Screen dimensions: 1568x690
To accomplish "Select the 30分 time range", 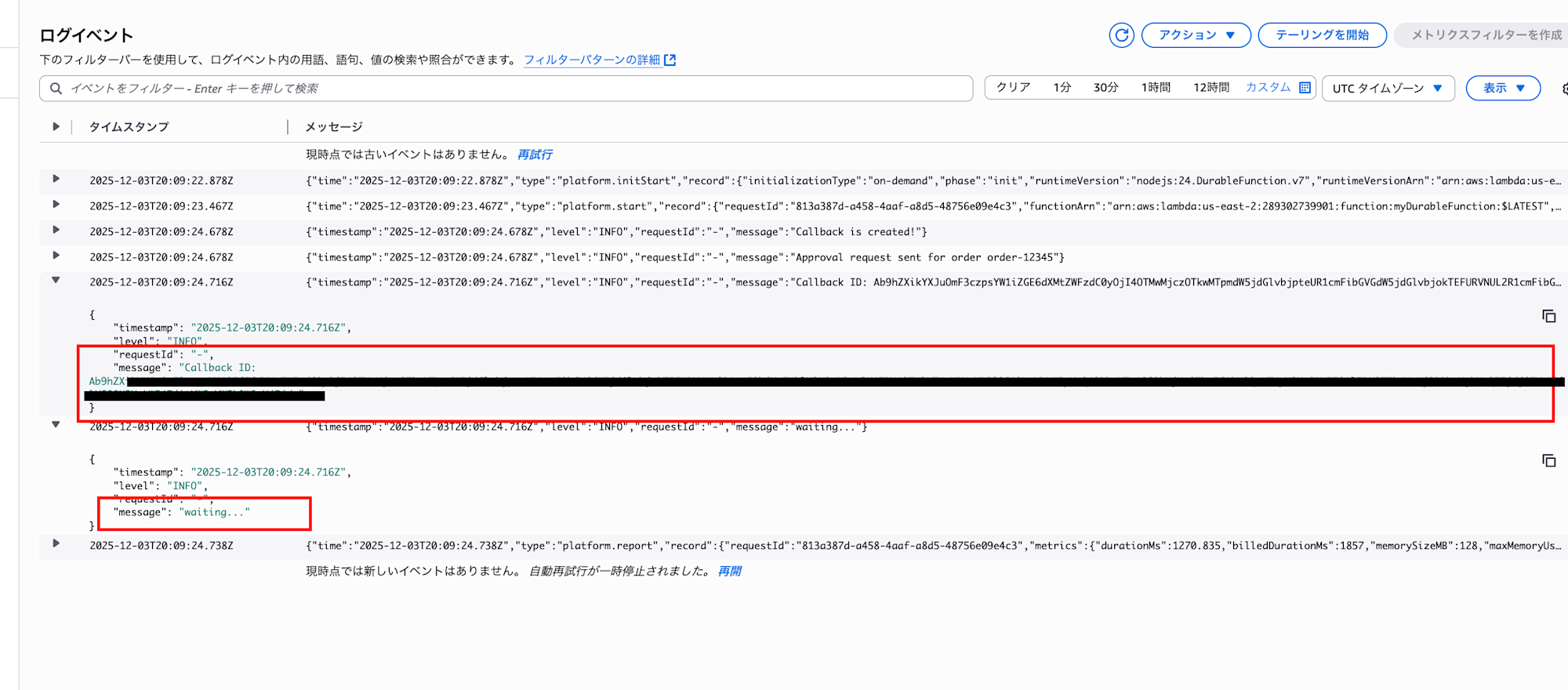I will [1106, 88].
